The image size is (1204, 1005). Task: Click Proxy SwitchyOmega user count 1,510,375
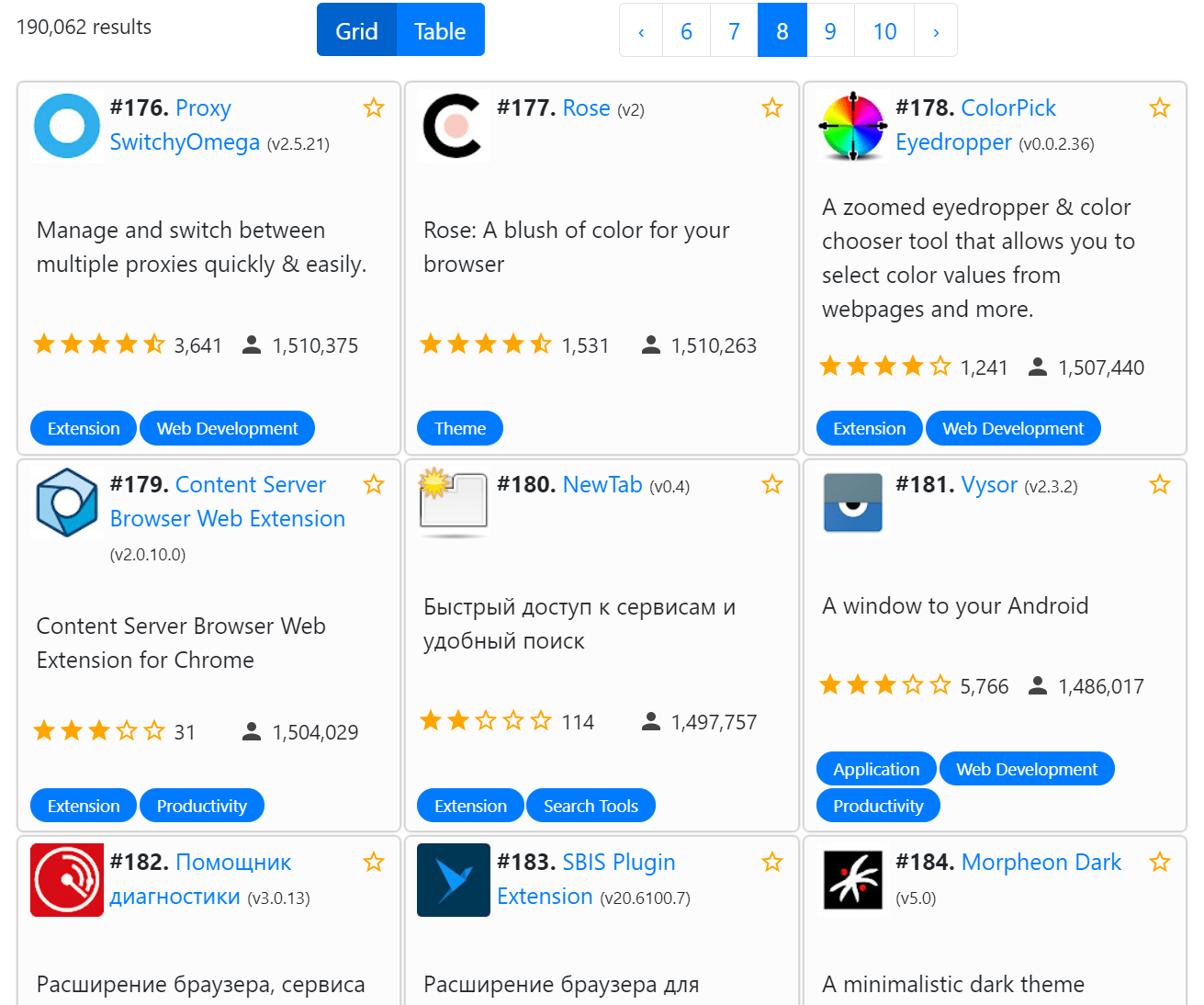300,345
